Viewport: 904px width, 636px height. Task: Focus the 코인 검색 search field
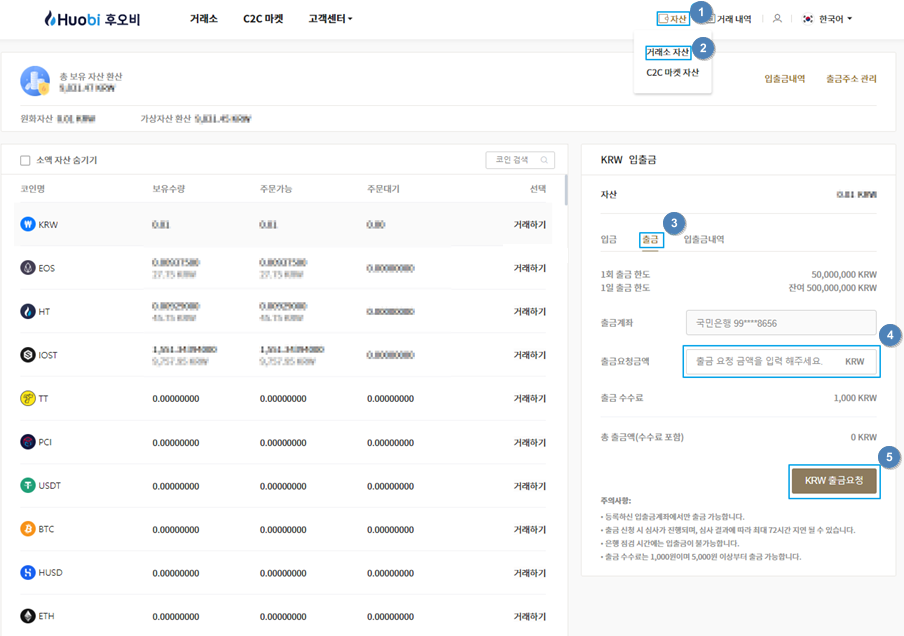[520, 160]
